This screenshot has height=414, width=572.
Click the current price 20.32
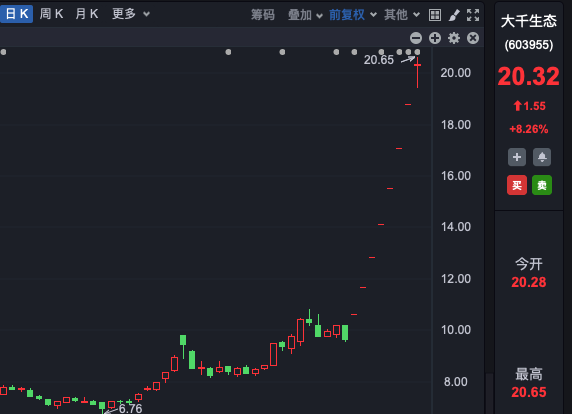(529, 76)
